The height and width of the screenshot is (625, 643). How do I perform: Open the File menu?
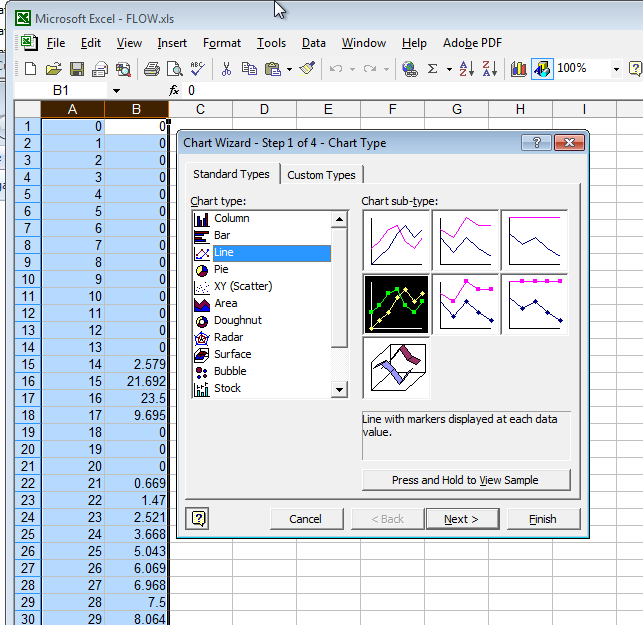point(56,43)
